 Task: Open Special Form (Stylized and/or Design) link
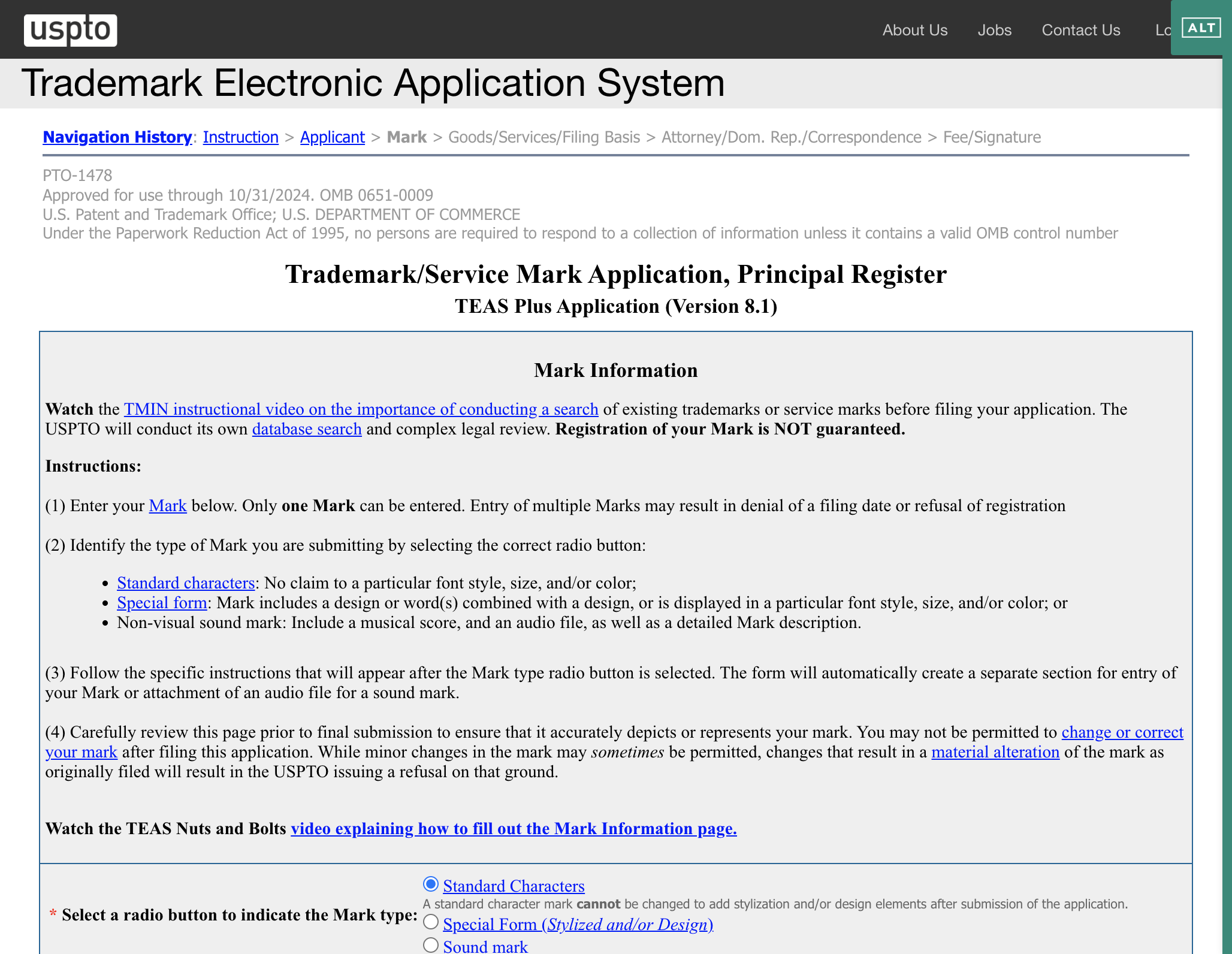(x=578, y=925)
